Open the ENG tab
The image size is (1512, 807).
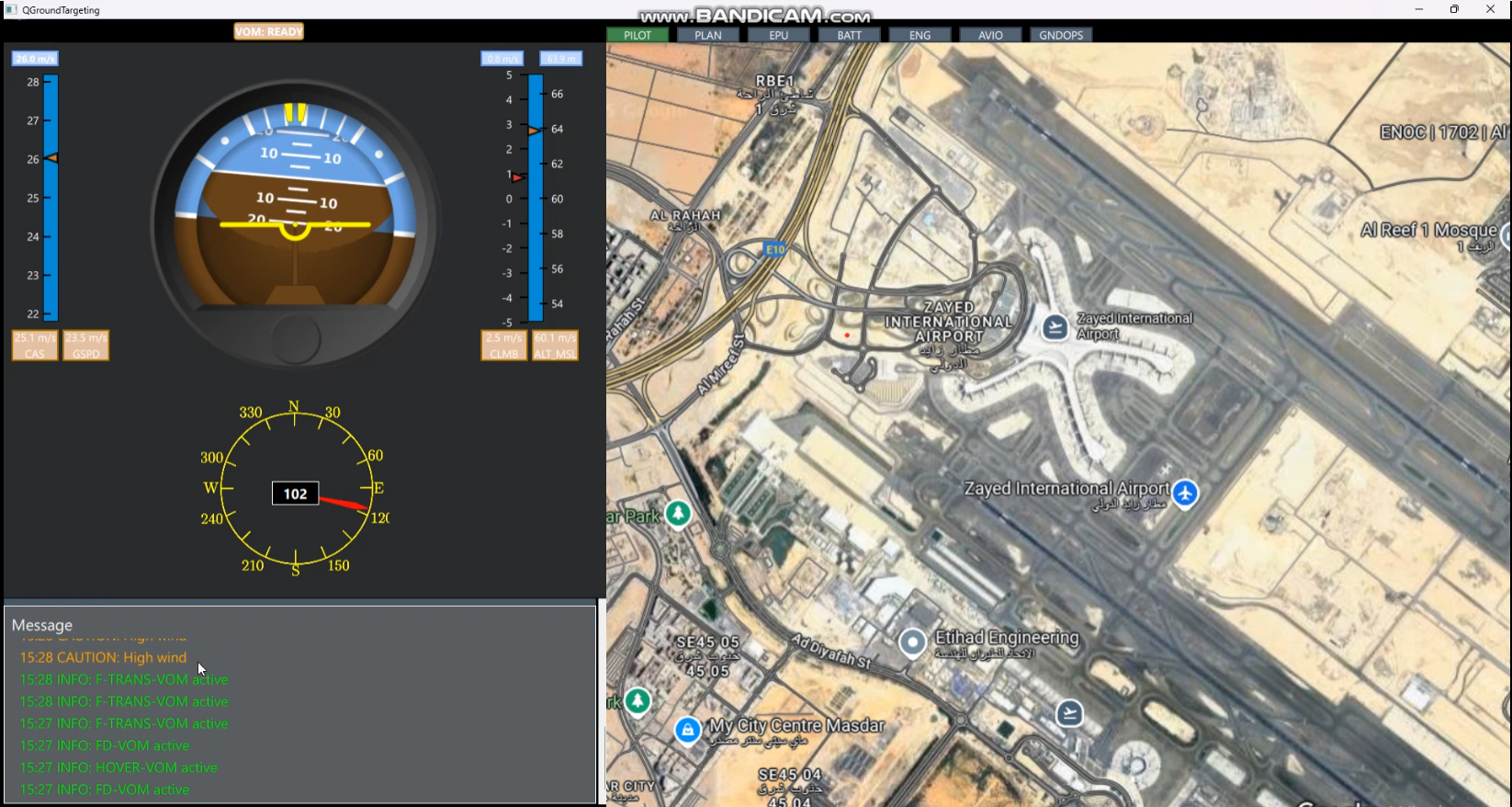920,35
